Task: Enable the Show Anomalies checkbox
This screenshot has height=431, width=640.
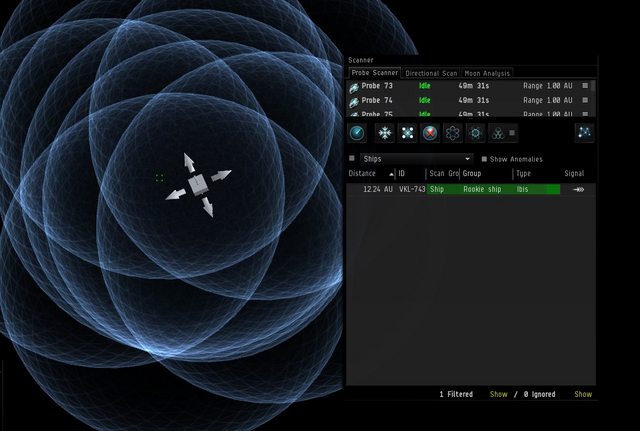Action: pyautogui.click(x=484, y=159)
